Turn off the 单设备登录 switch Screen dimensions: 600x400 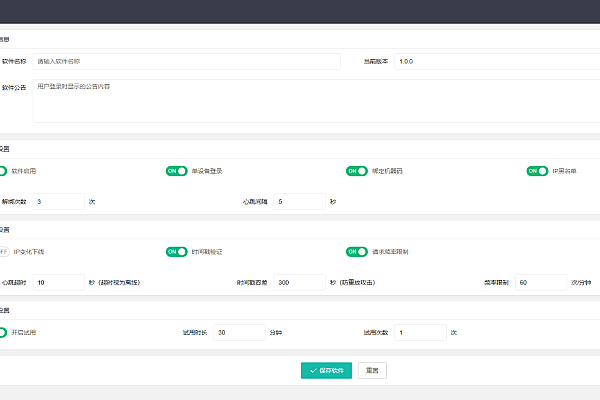click(177, 171)
